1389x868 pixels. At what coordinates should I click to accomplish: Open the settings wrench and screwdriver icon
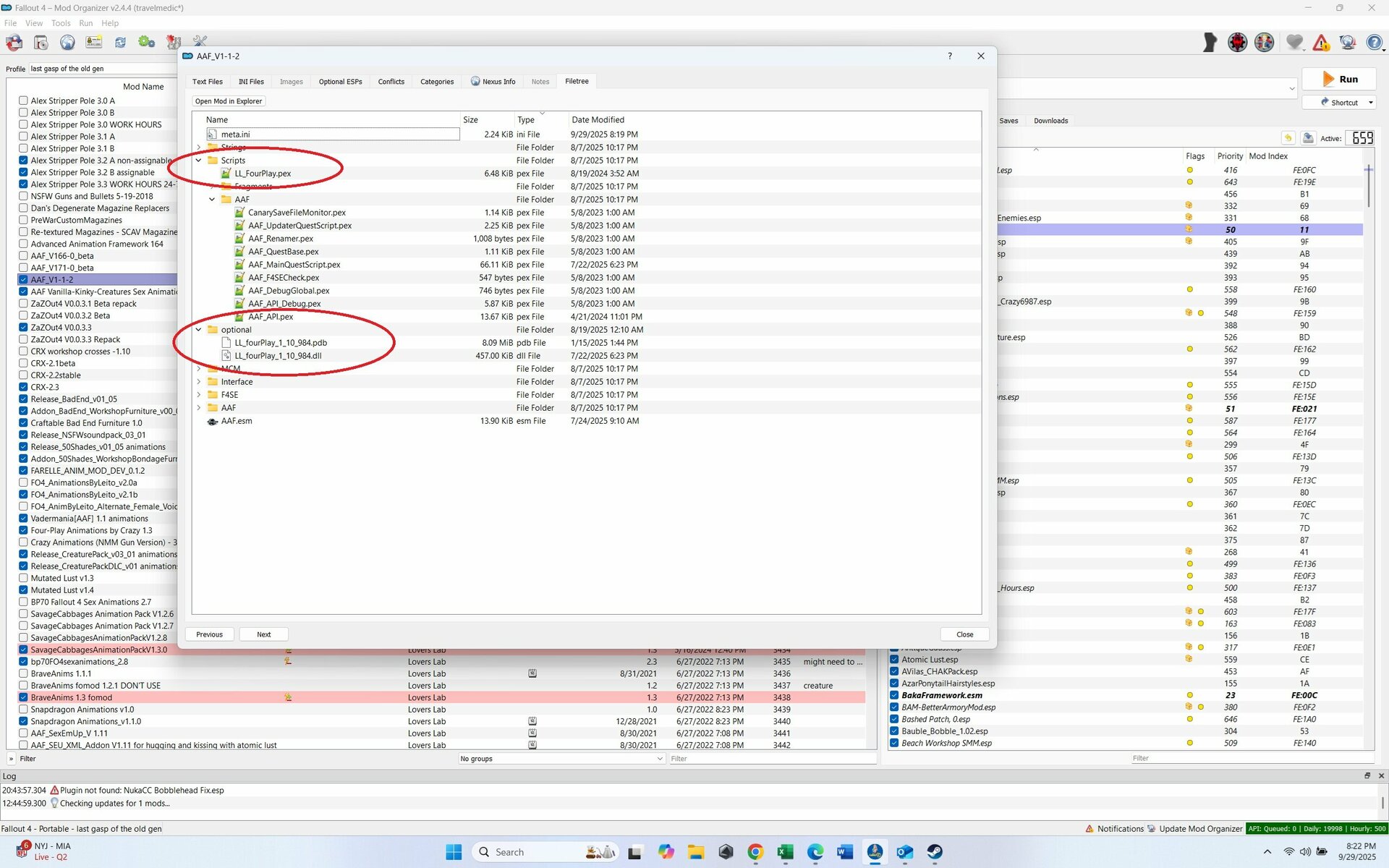pos(200,41)
